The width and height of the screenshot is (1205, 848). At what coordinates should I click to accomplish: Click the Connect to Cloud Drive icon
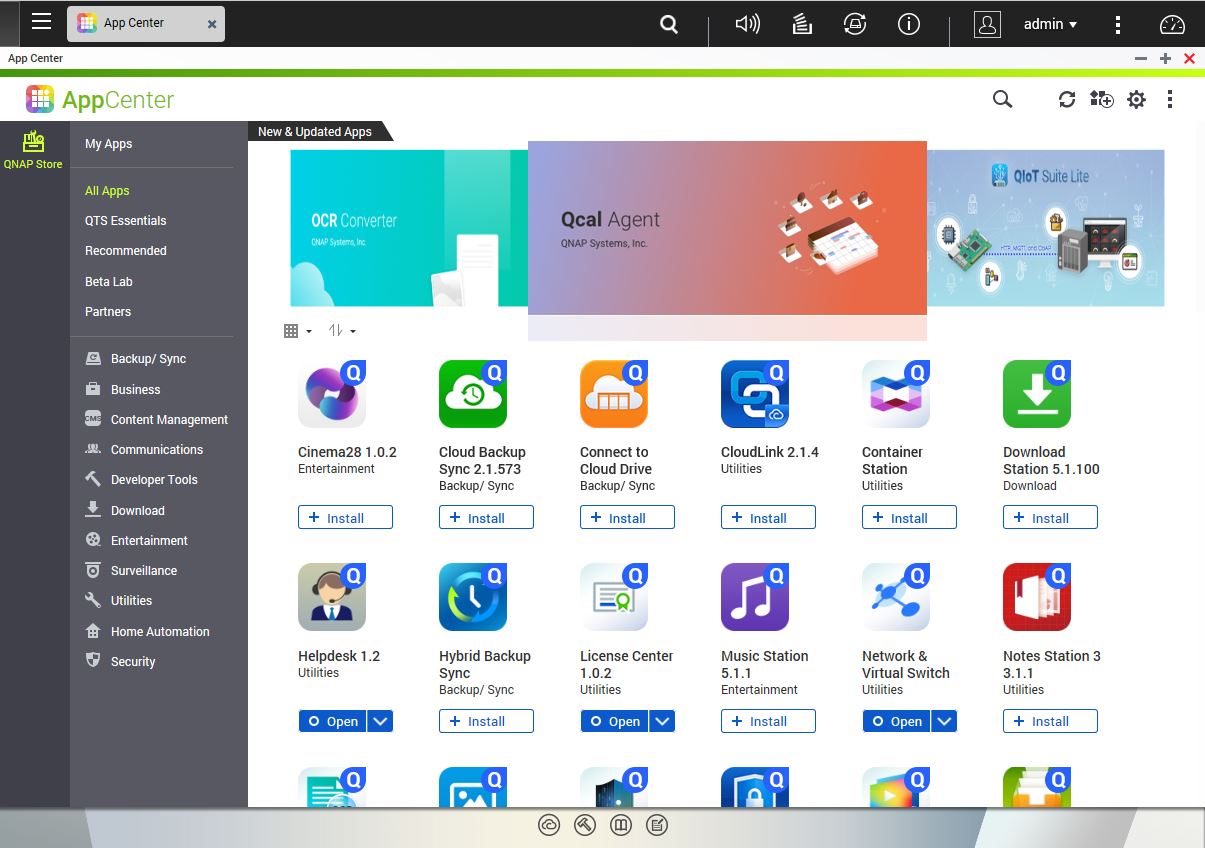pyautogui.click(x=614, y=394)
